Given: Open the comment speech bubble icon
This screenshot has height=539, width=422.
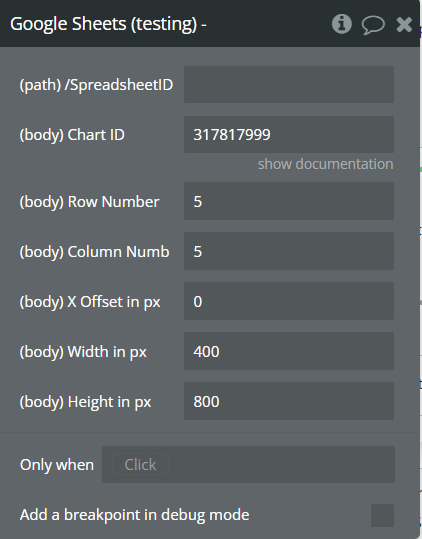Looking at the screenshot, I should point(373,25).
